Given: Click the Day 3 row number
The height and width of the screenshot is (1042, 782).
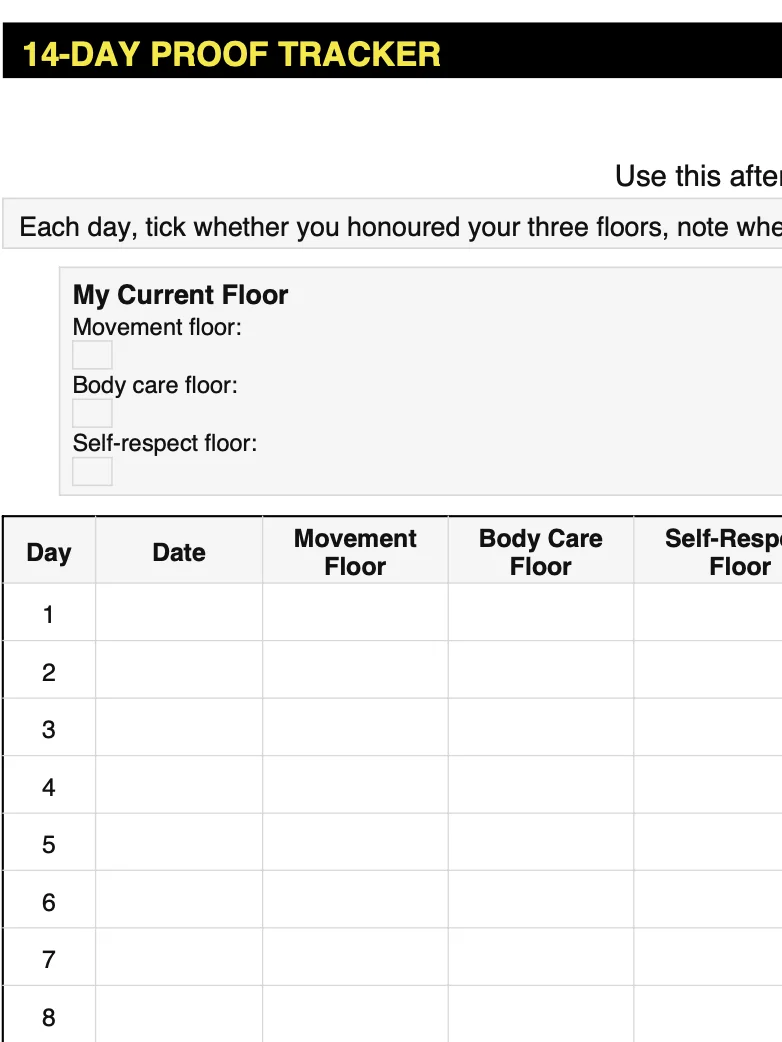Looking at the screenshot, I should 49,730.
